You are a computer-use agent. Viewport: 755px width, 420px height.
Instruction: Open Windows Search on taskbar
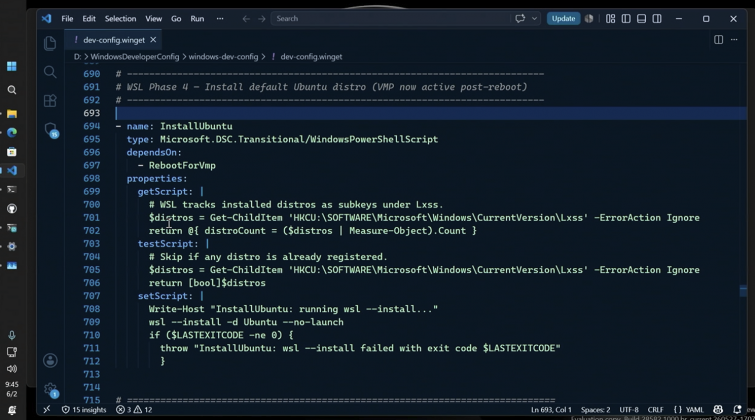(12, 90)
